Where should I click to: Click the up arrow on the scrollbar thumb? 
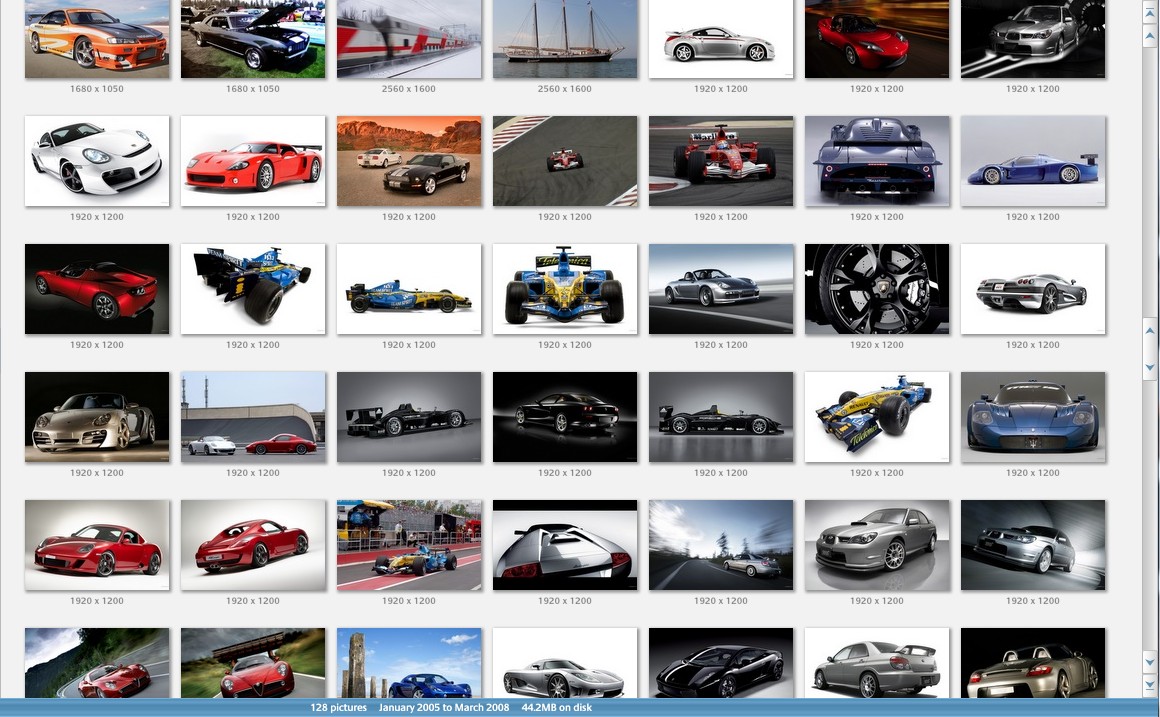(1150, 331)
